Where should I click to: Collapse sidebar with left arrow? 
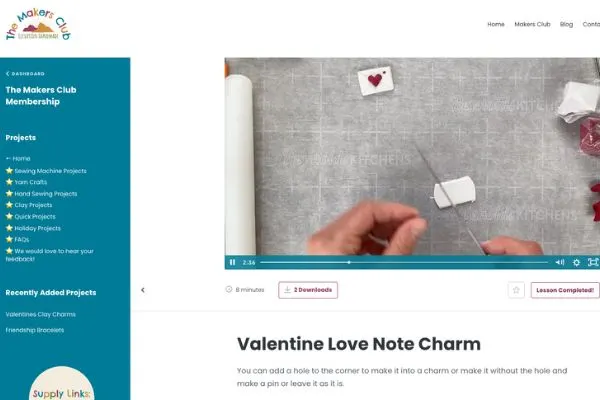coord(143,290)
